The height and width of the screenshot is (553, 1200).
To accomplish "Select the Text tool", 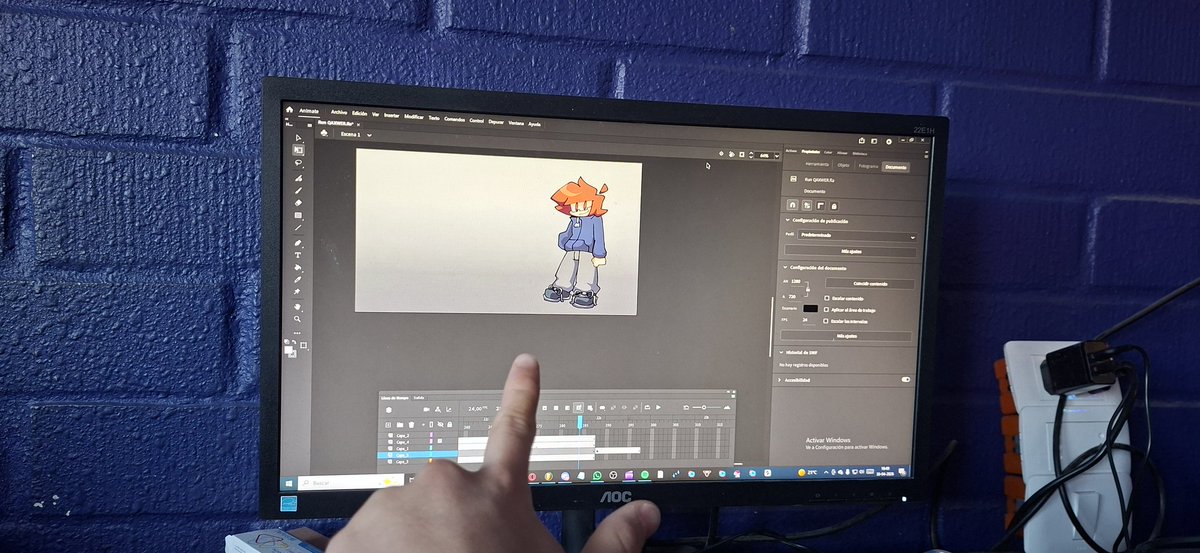I will (298, 255).
